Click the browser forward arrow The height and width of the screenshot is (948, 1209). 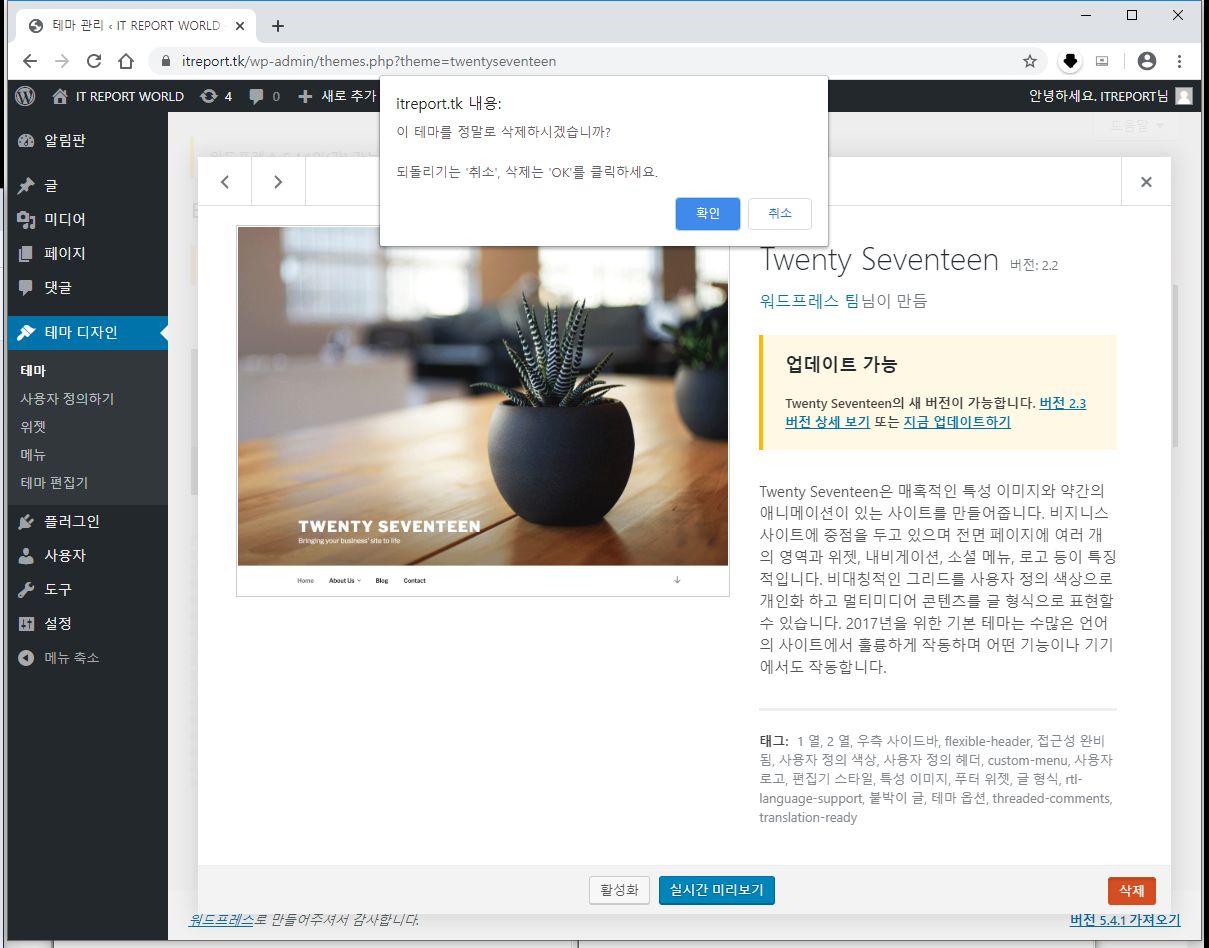click(x=62, y=61)
